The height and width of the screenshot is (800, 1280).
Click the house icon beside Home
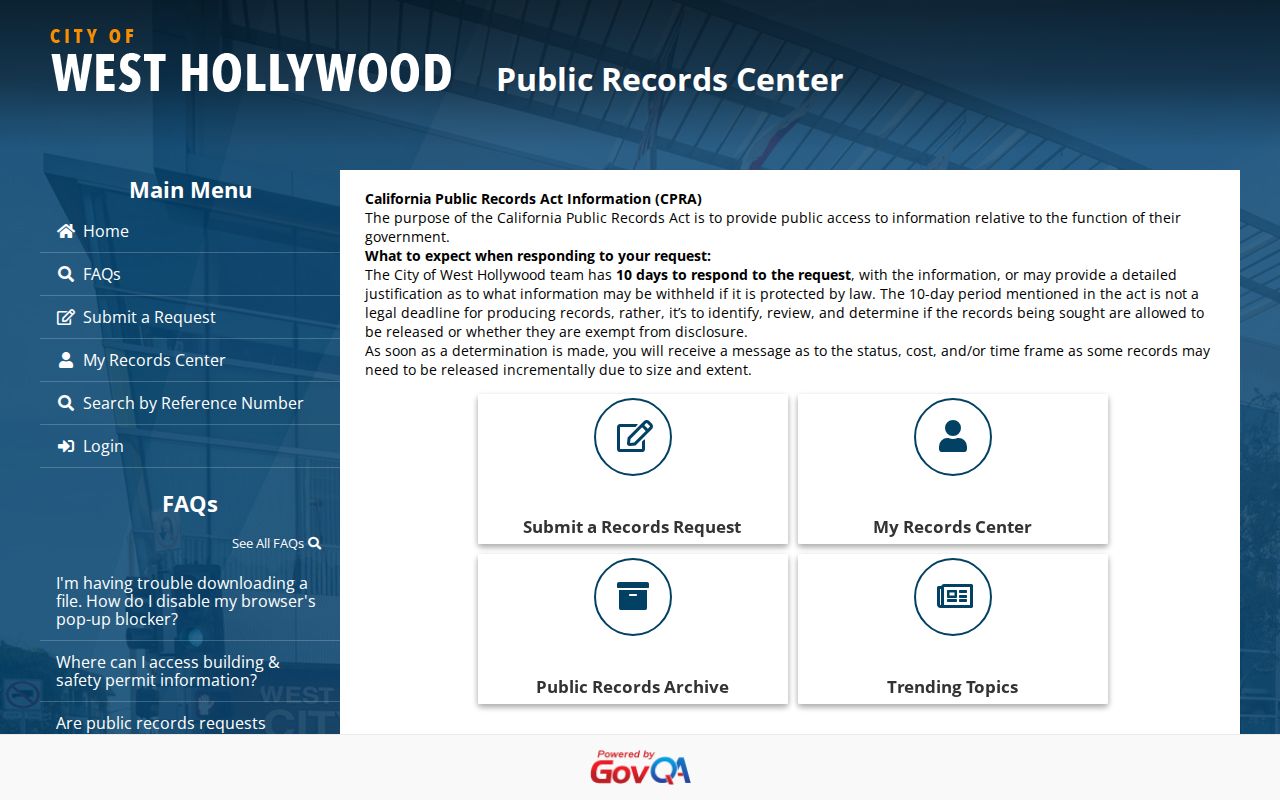(66, 231)
